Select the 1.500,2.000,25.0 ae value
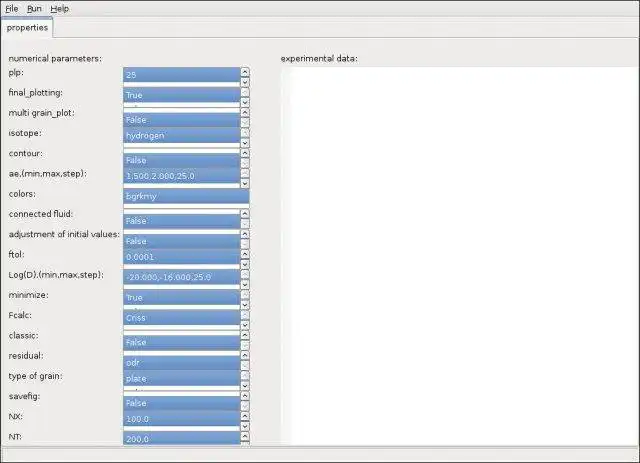This screenshot has width=640, height=463. coord(182,176)
